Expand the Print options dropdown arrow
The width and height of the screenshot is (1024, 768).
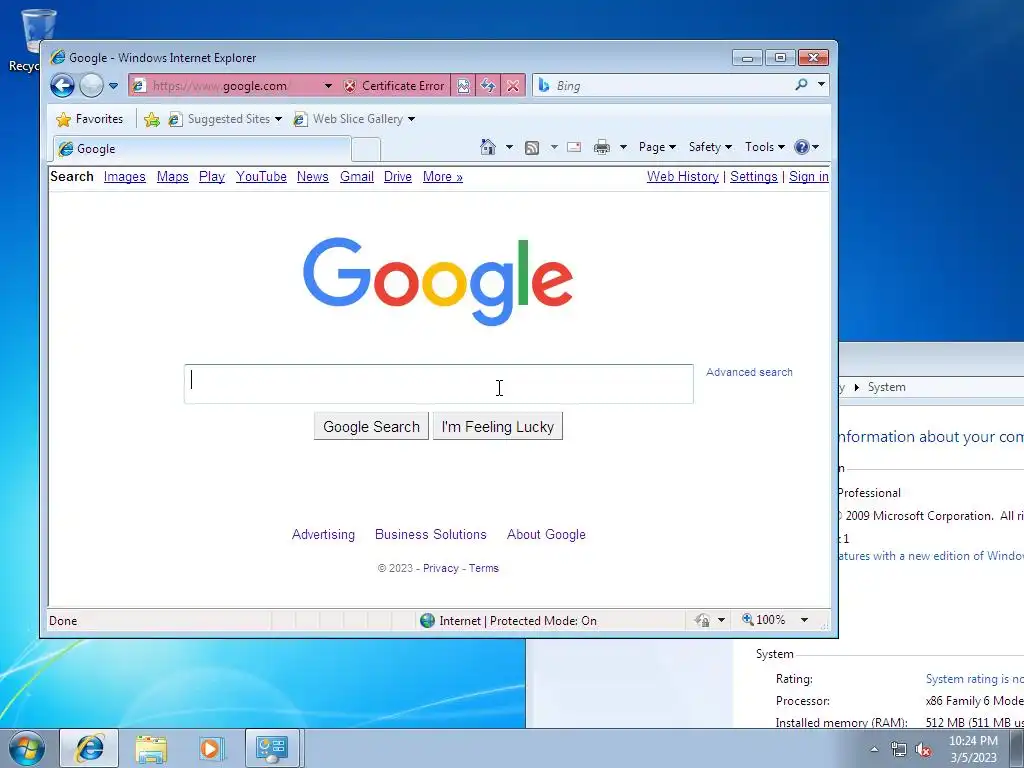click(x=623, y=147)
